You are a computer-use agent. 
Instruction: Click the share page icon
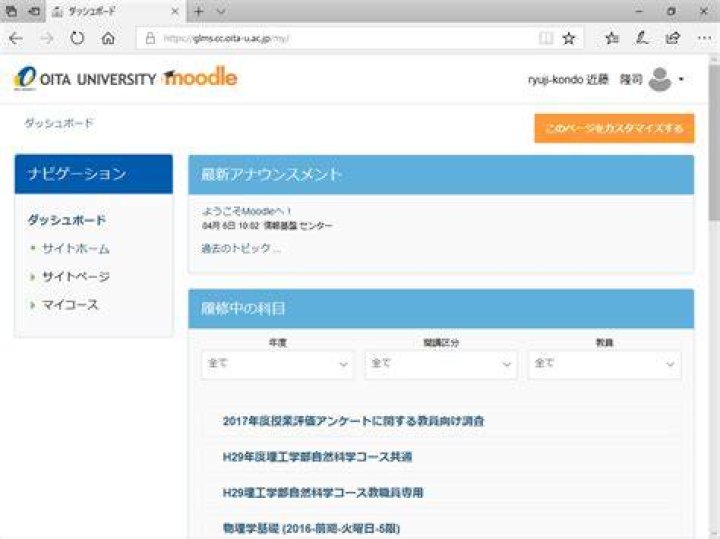[673, 38]
